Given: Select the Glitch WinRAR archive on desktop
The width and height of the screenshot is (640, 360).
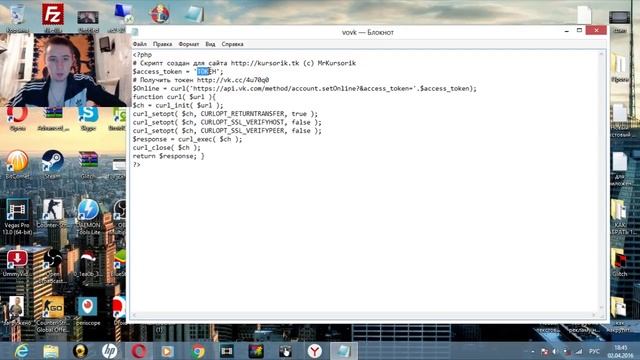Looking at the screenshot, I should pos(88,163).
